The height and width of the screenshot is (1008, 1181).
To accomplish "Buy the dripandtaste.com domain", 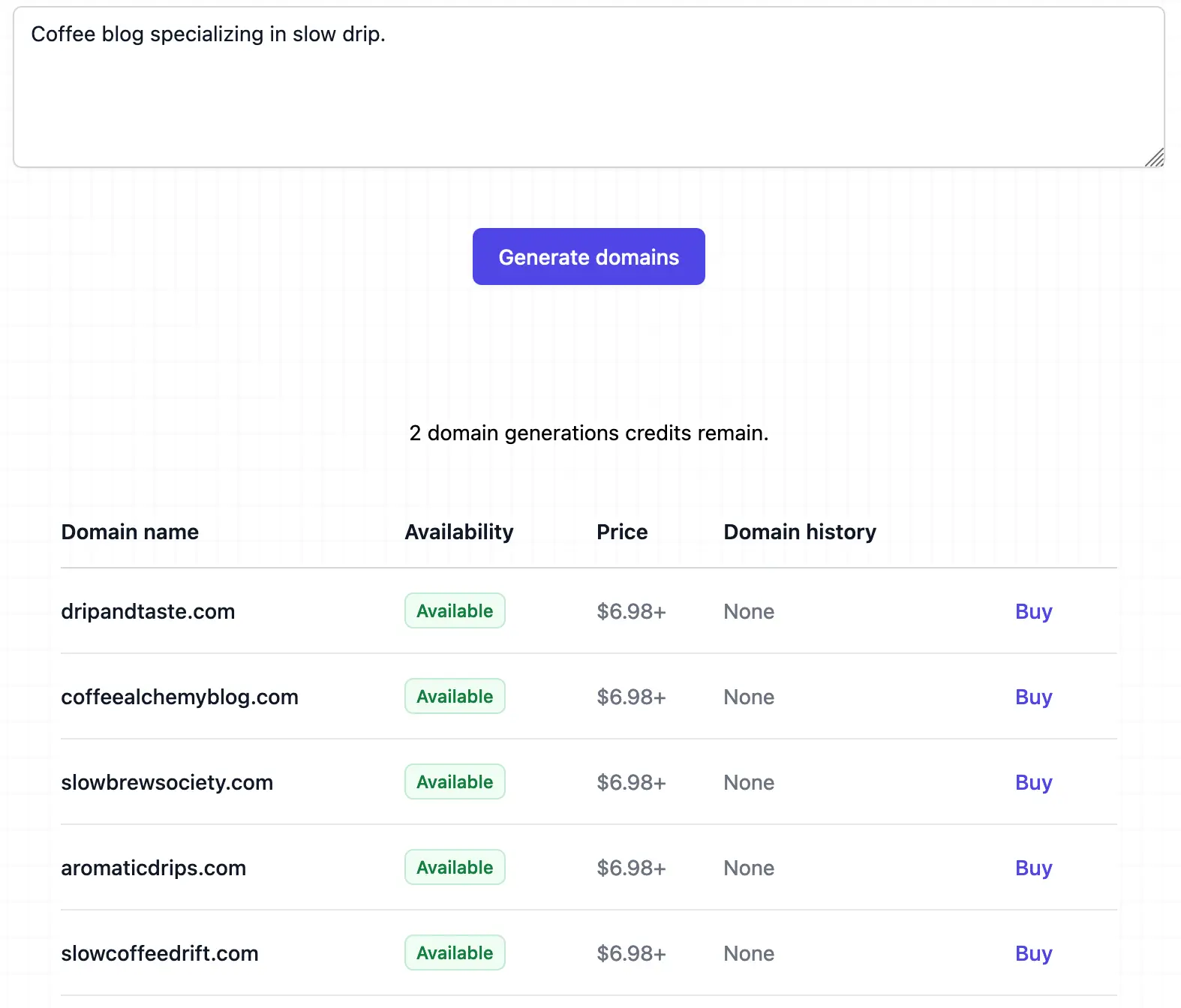I will pos(1033,611).
